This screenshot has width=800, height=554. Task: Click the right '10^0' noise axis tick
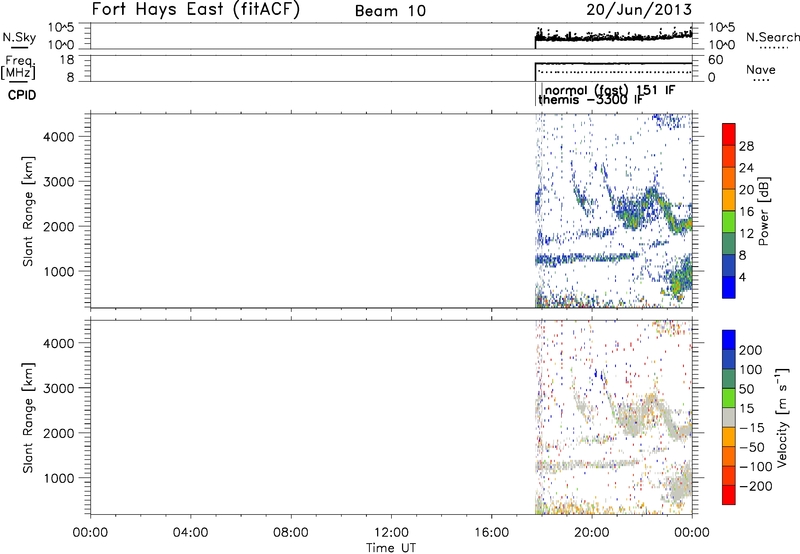pyautogui.click(x=722, y=45)
